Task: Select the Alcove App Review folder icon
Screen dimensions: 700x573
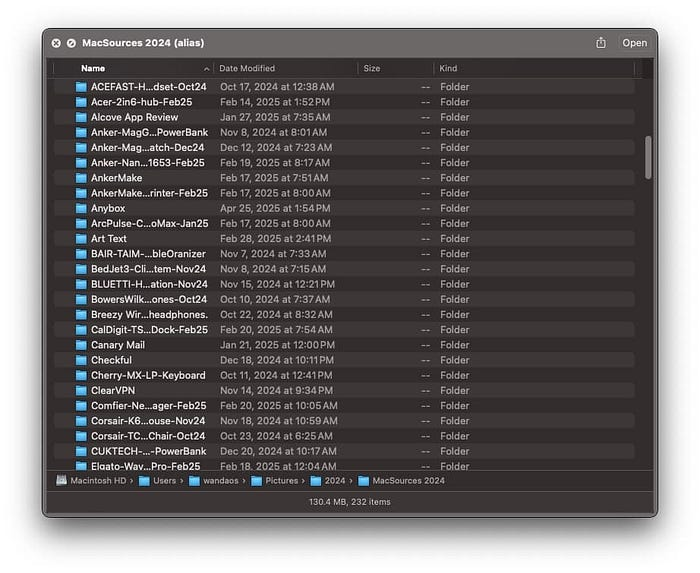Action: (x=81, y=117)
